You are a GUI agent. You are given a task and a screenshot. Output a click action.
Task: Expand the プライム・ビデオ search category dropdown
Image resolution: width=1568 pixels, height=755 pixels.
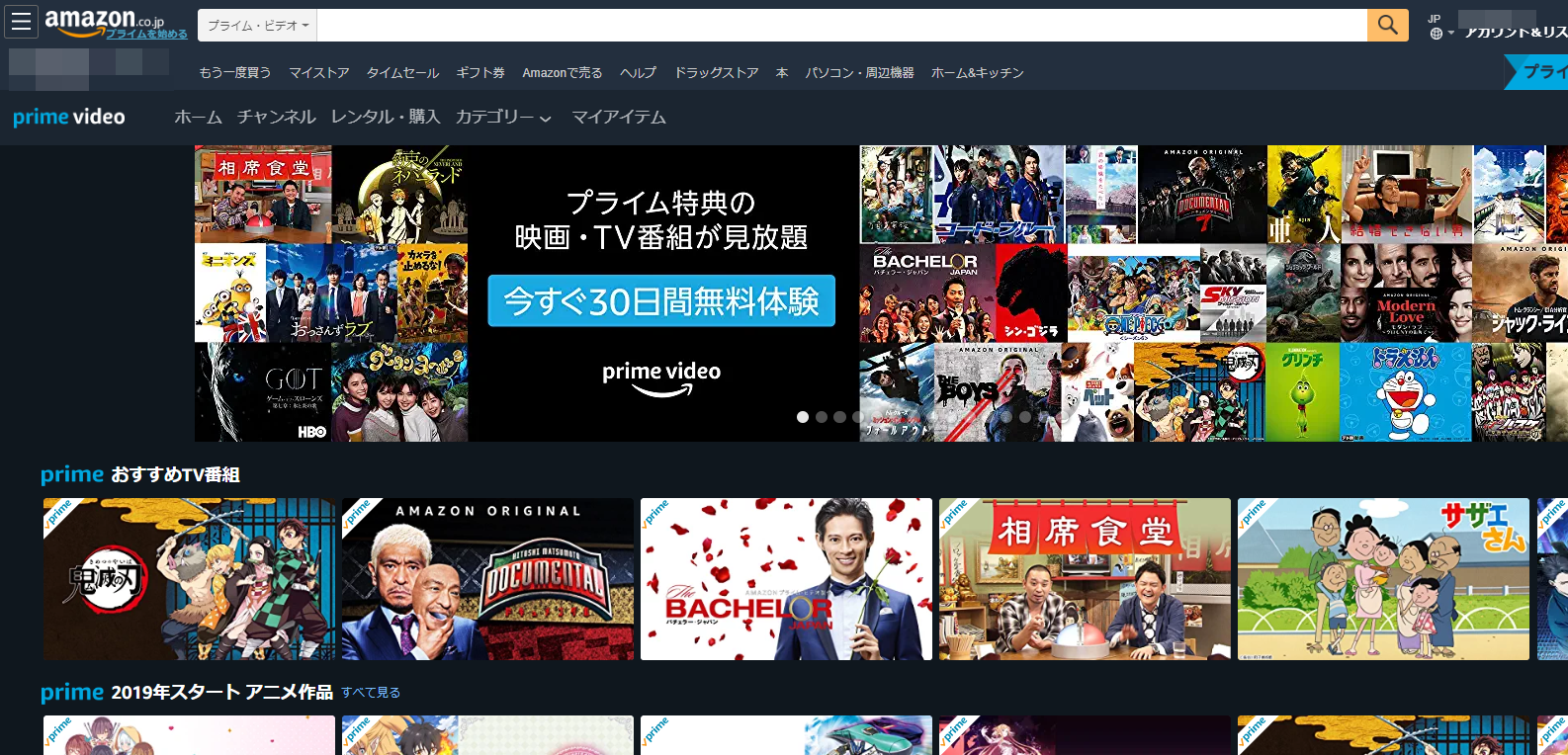tap(257, 26)
